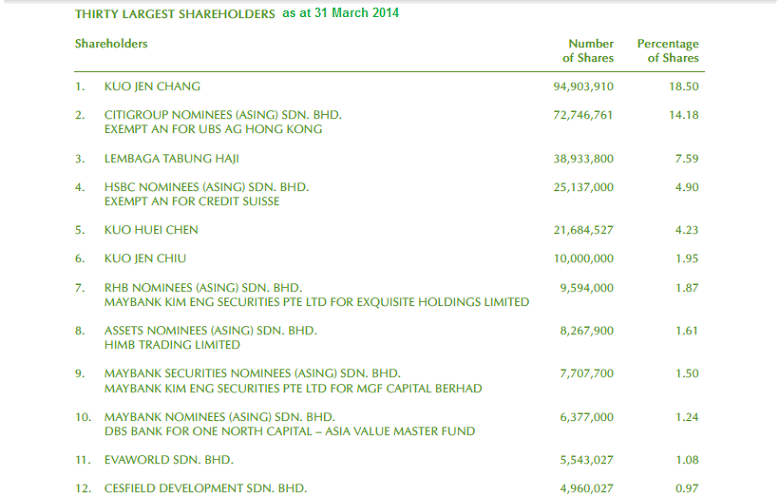This screenshot has height=496, width=779.
Task: Click percentage value 18.50
Action: point(684,86)
